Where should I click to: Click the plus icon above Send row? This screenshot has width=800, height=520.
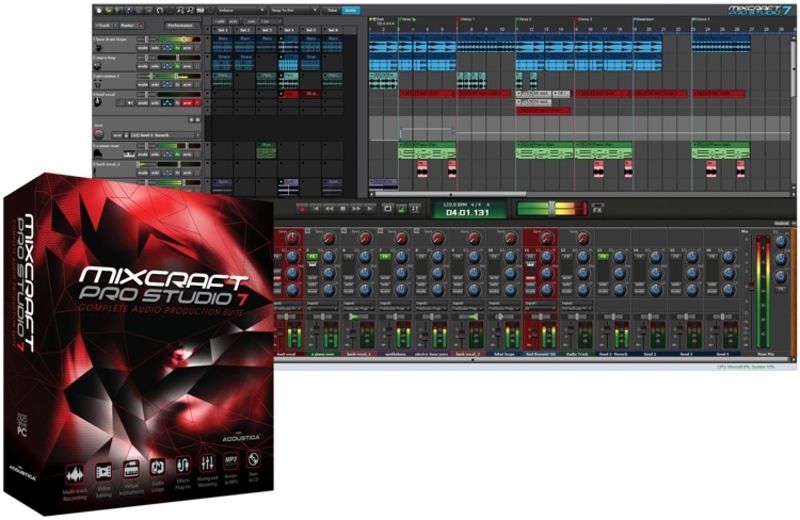coord(191,119)
